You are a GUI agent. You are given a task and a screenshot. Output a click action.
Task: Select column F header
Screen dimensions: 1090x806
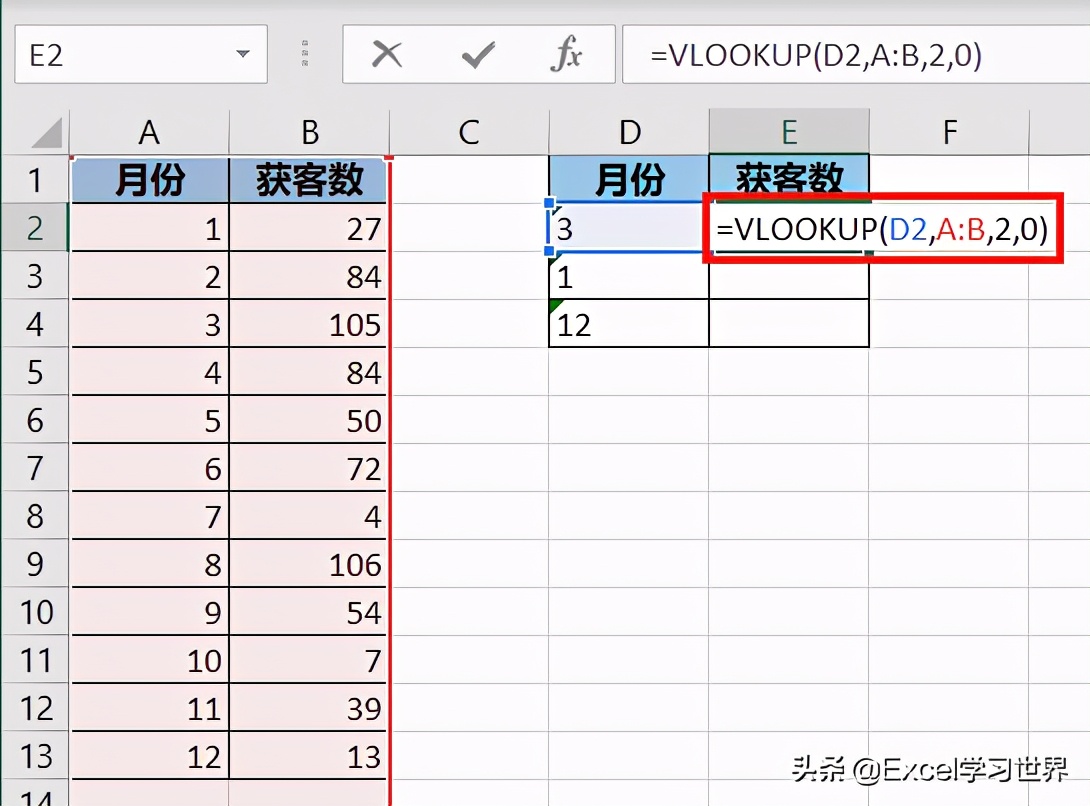(948, 131)
